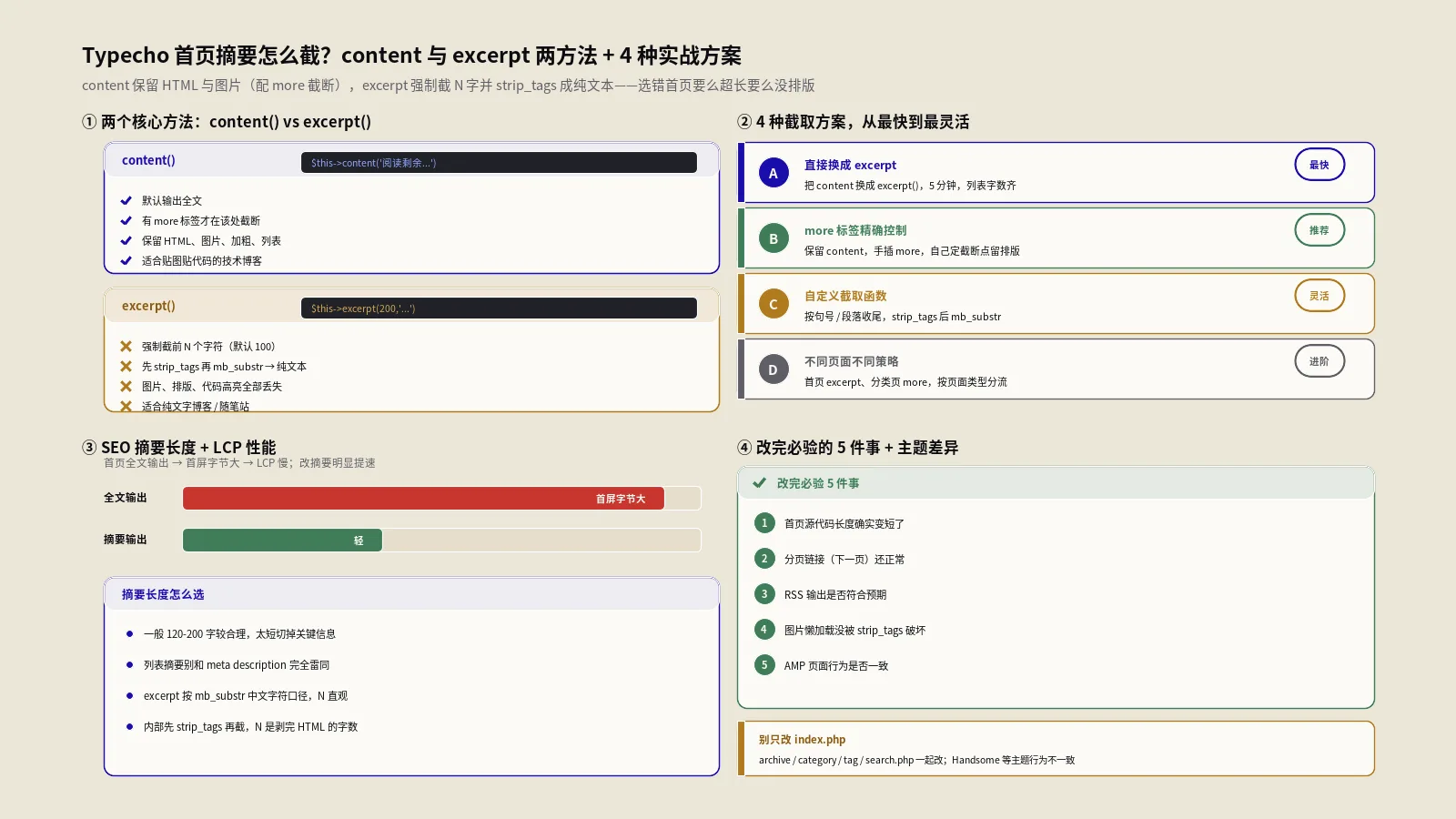
Task: Click the checkmark beside 适合贴图贴代码的技术博客
Action: [126, 260]
